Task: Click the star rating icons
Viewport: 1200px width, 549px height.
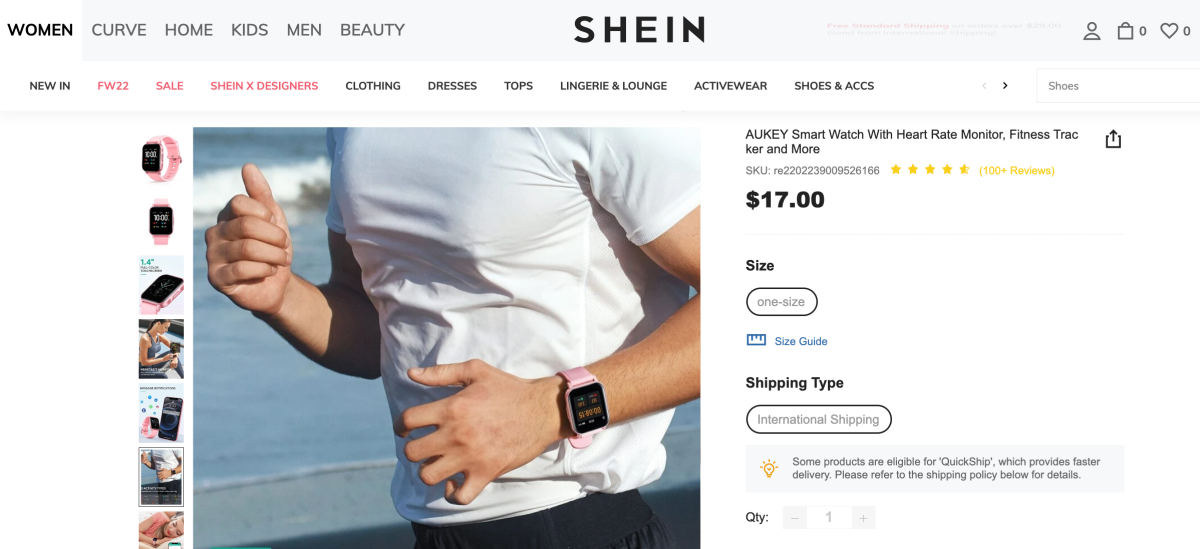Action: pyautogui.click(x=930, y=170)
